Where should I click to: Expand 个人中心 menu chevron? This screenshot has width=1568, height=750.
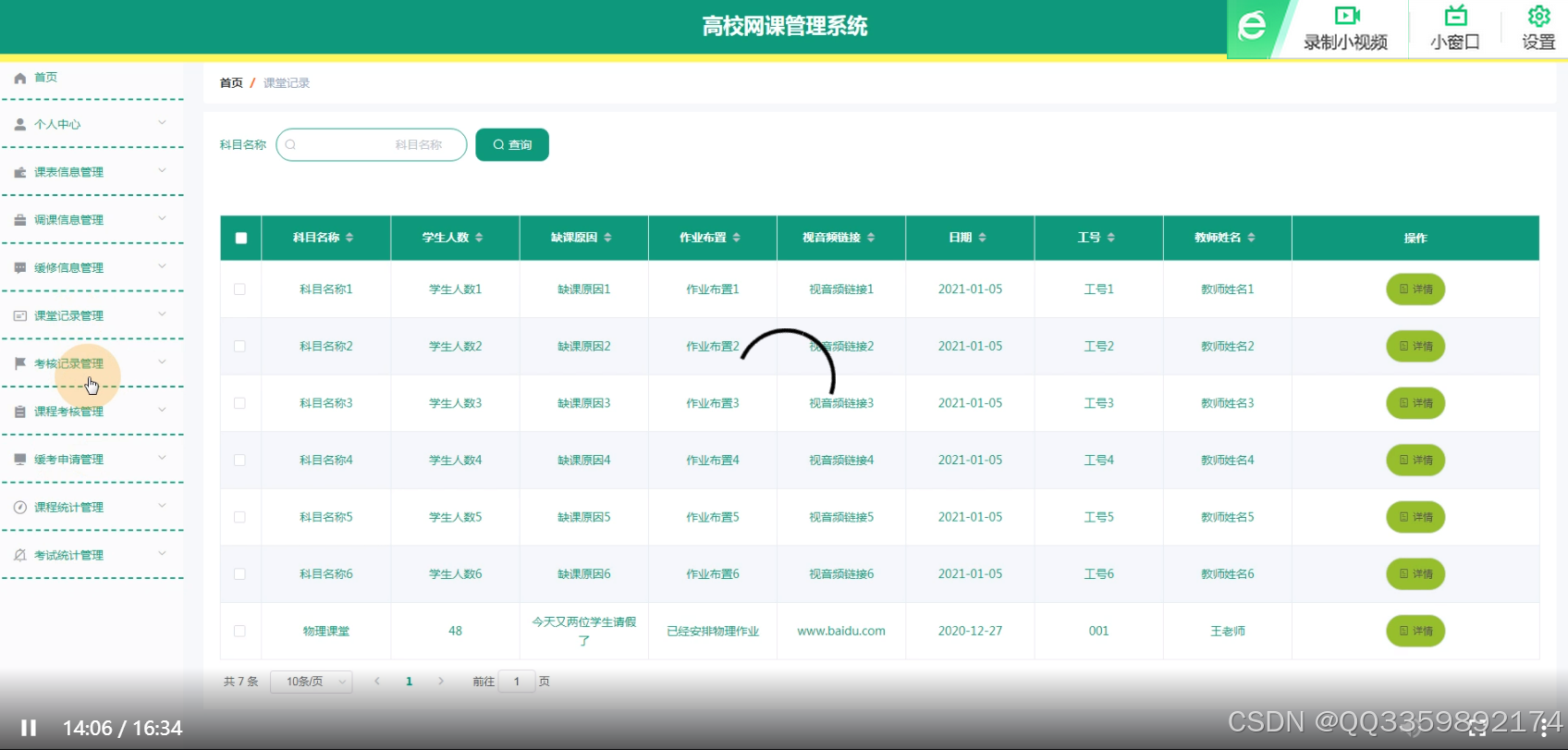(x=162, y=123)
